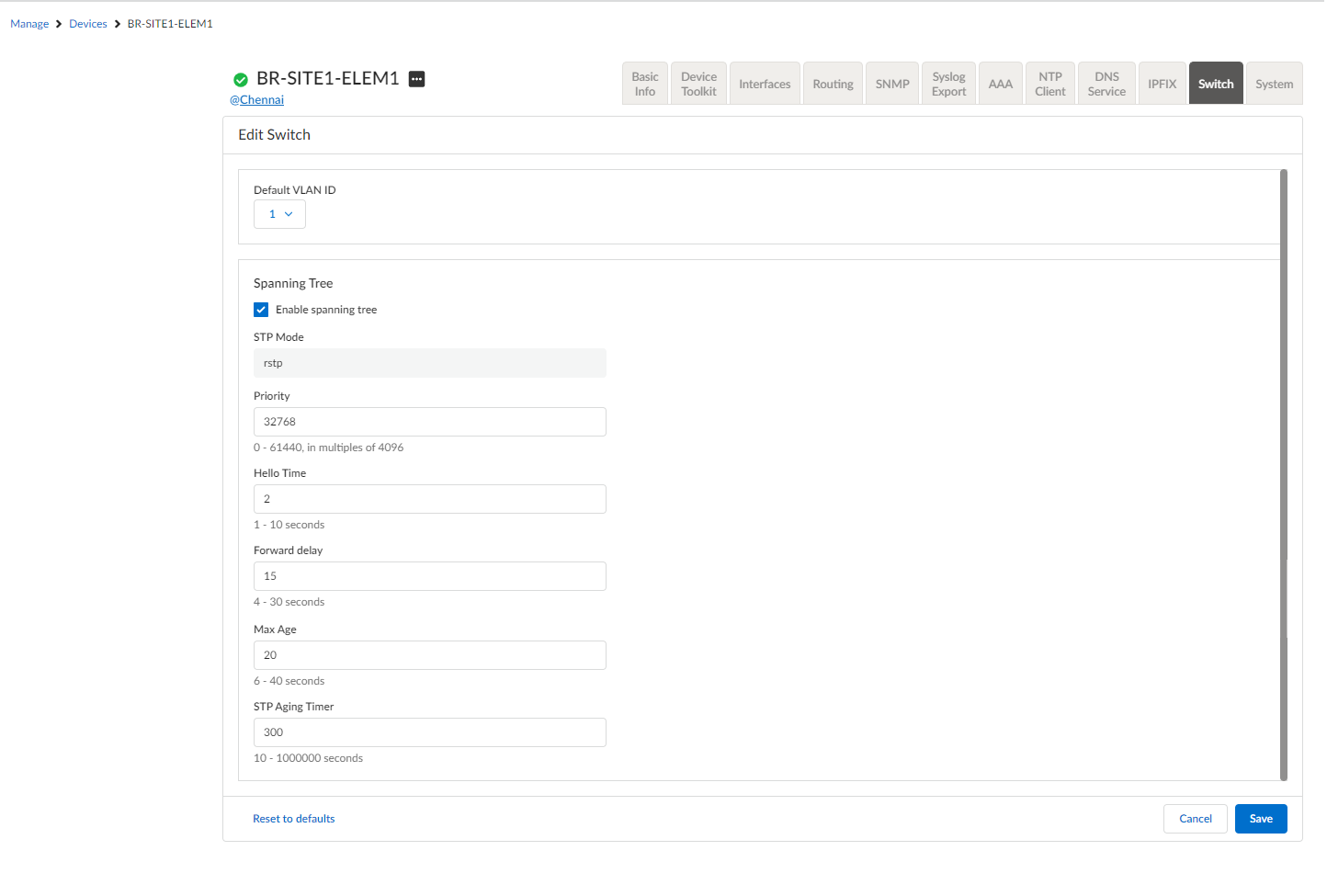Click the green device status check icon
The width and height of the screenshot is (1327, 896).
(241, 80)
